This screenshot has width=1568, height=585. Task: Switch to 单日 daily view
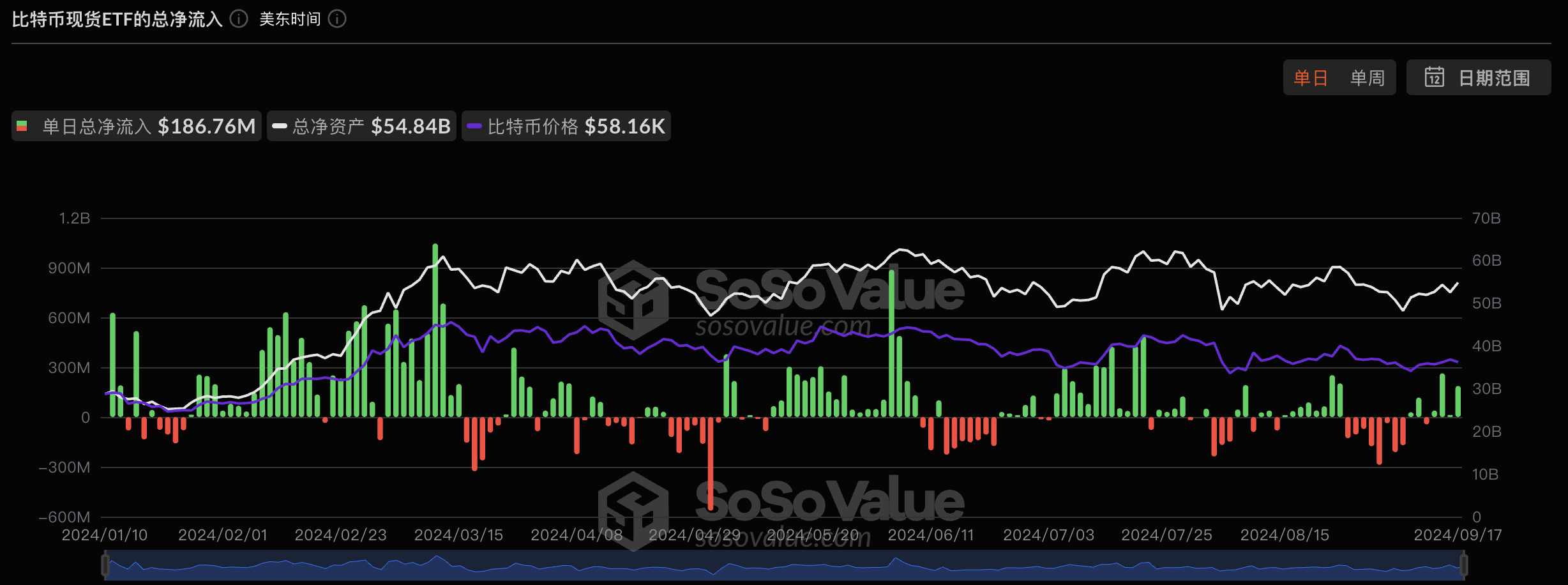click(x=1311, y=78)
